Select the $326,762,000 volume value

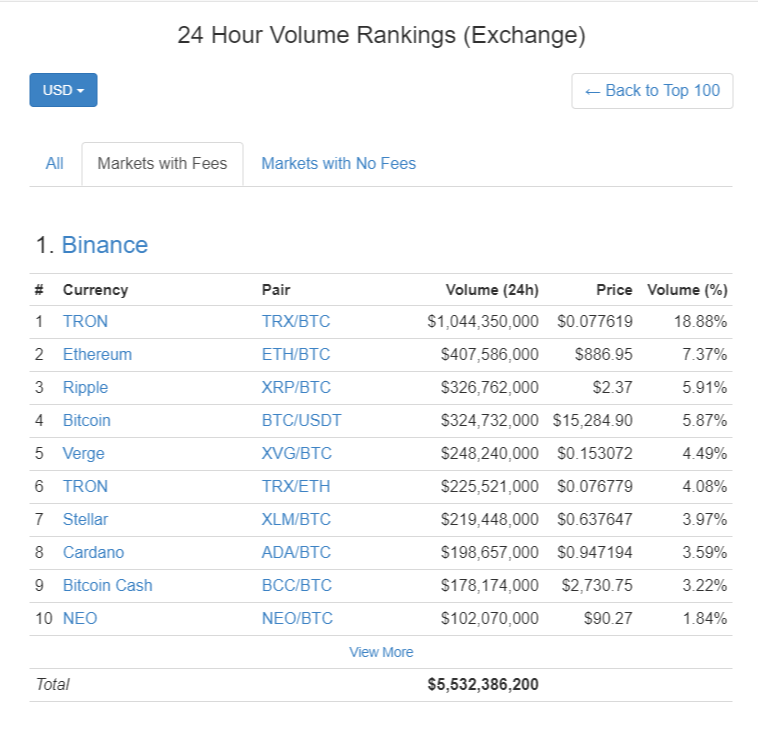[490, 387]
